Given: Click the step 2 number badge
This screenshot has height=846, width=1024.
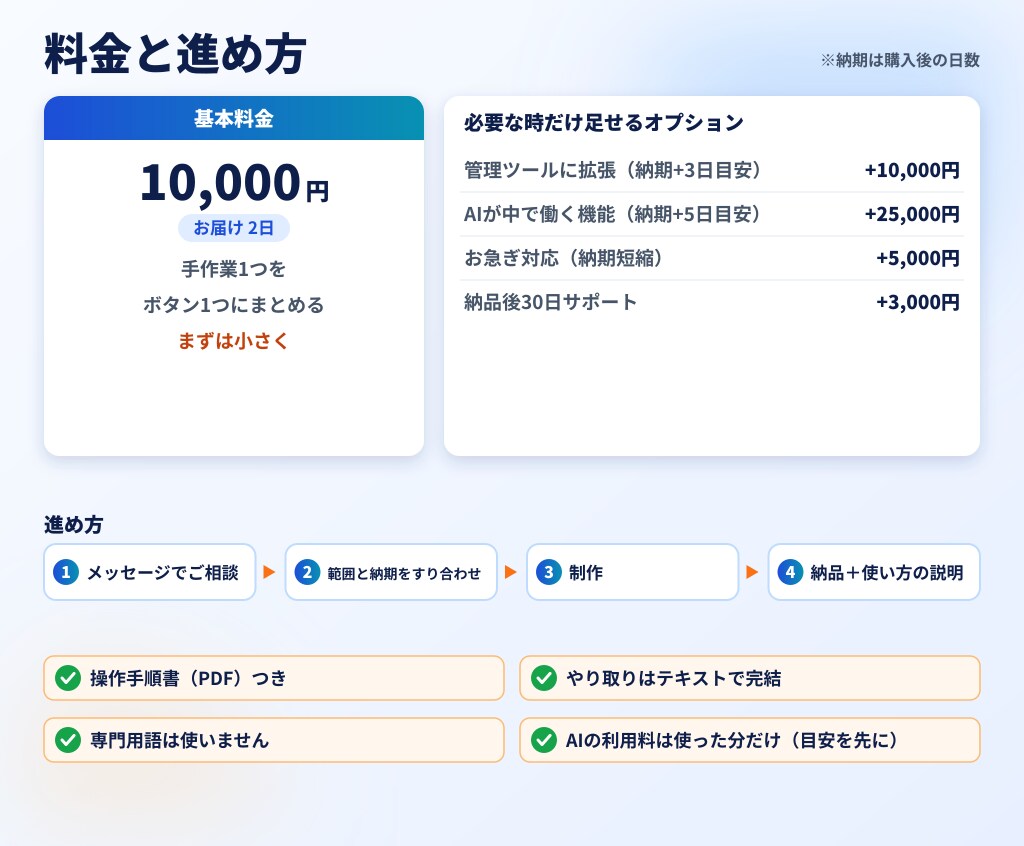Looking at the screenshot, I should (307, 572).
